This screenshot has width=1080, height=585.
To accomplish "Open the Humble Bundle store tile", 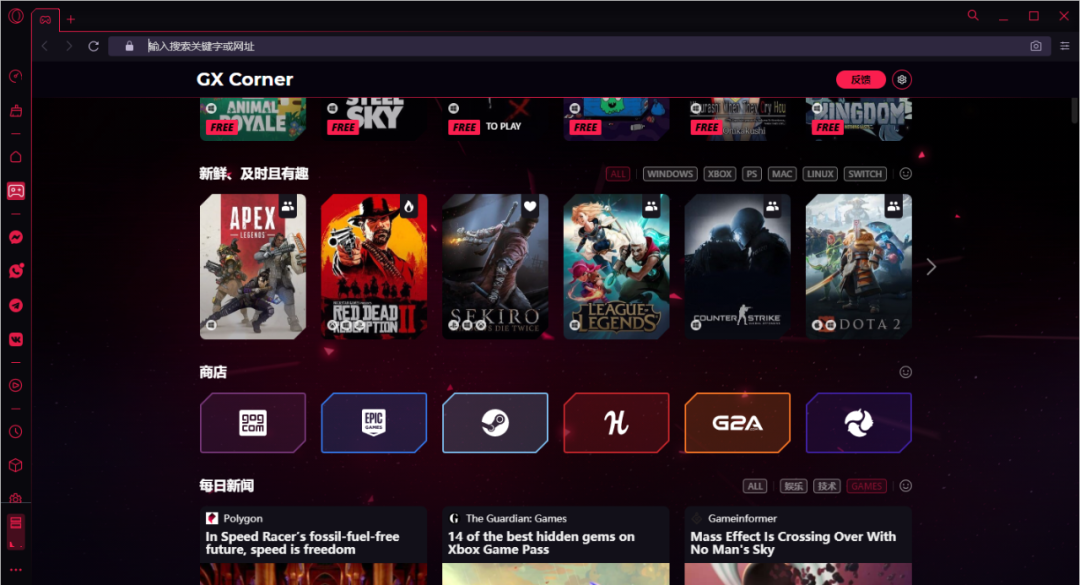I will pos(616,423).
